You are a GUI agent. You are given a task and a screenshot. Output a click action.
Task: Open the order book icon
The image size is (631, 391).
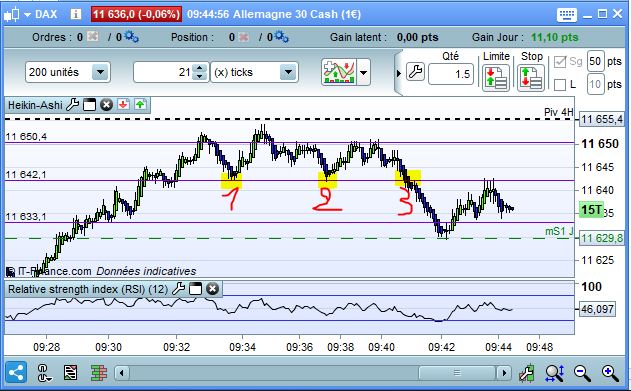(99, 373)
